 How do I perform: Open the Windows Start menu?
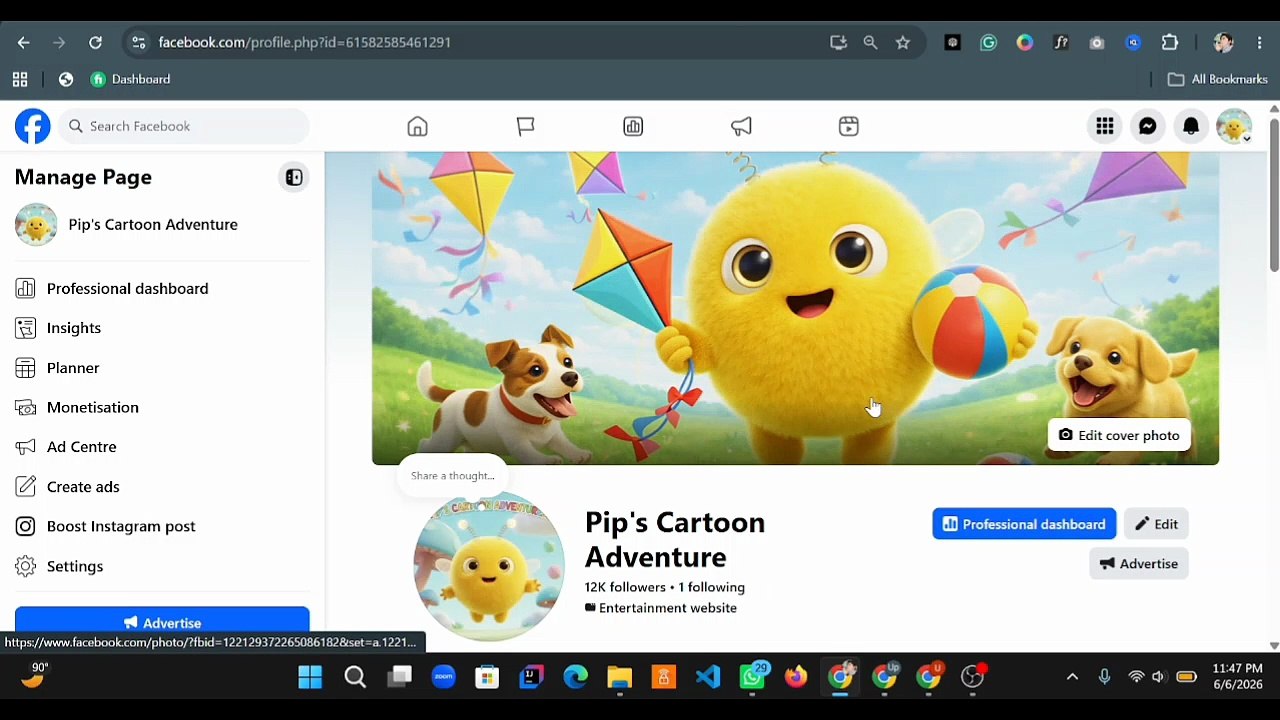(310, 677)
